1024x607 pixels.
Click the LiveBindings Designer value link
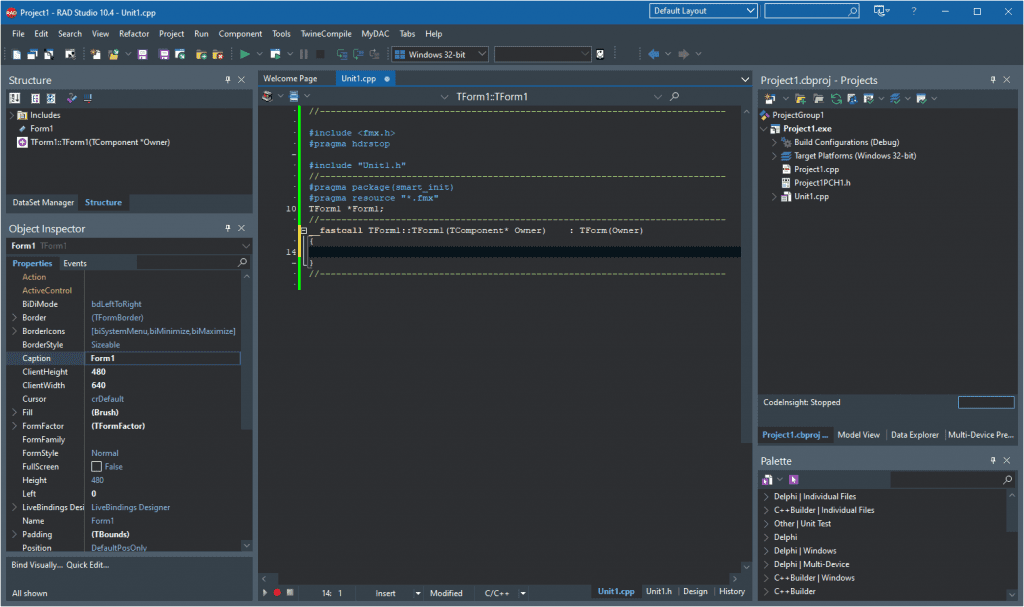pyautogui.click(x=131, y=508)
